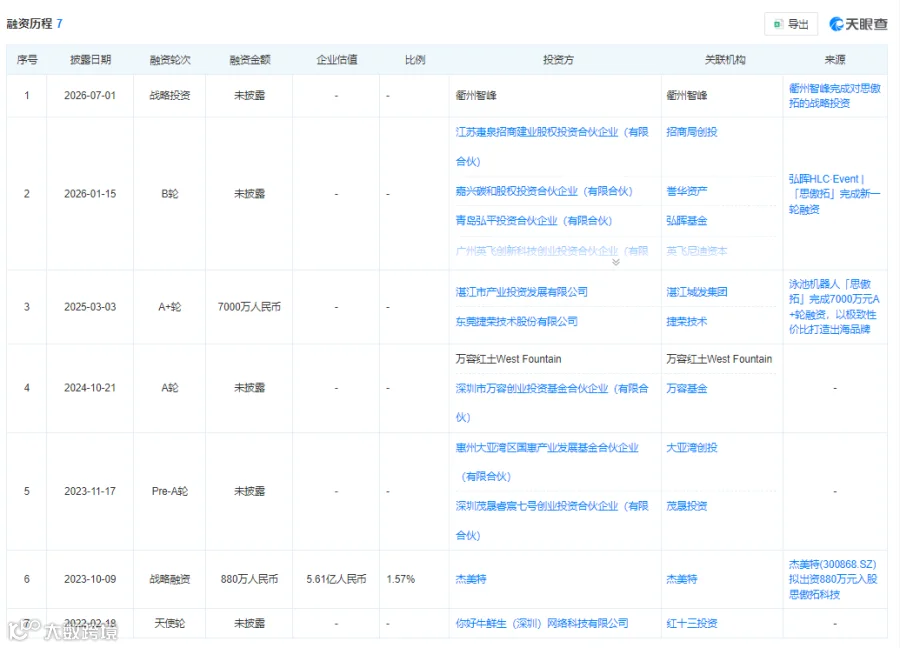Click 衢州智峰 in the 投资方 column

click(476, 96)
